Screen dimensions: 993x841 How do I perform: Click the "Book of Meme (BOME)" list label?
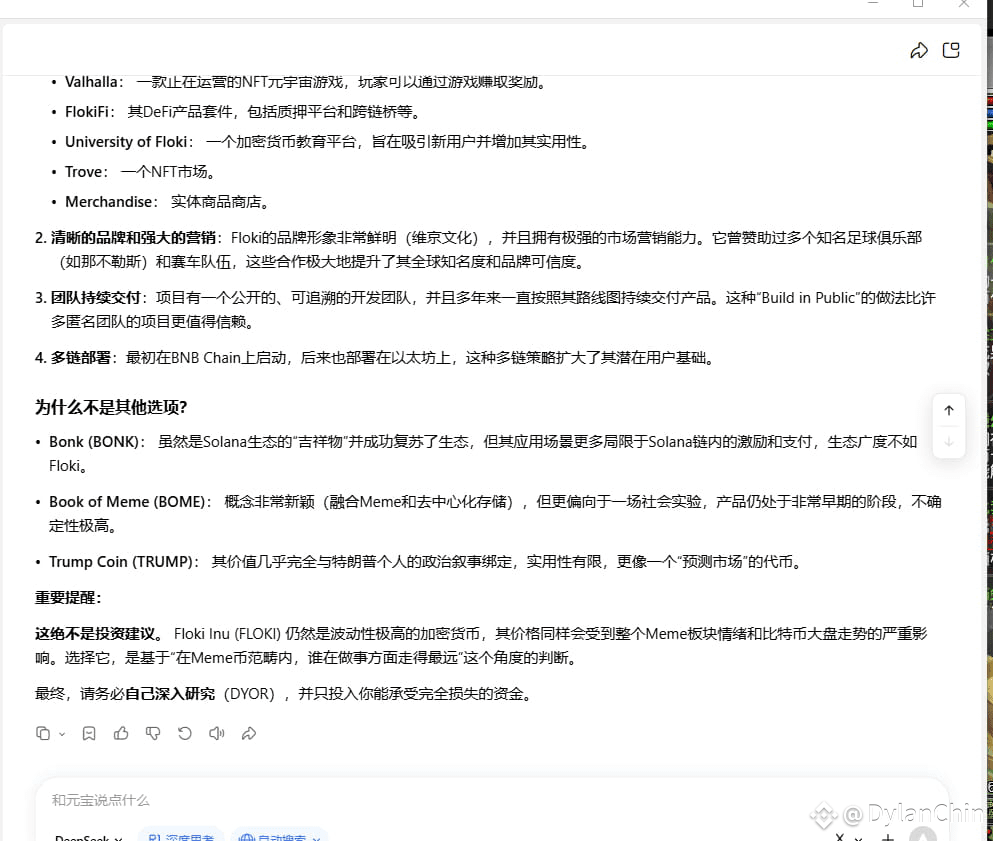click(130, 502)
